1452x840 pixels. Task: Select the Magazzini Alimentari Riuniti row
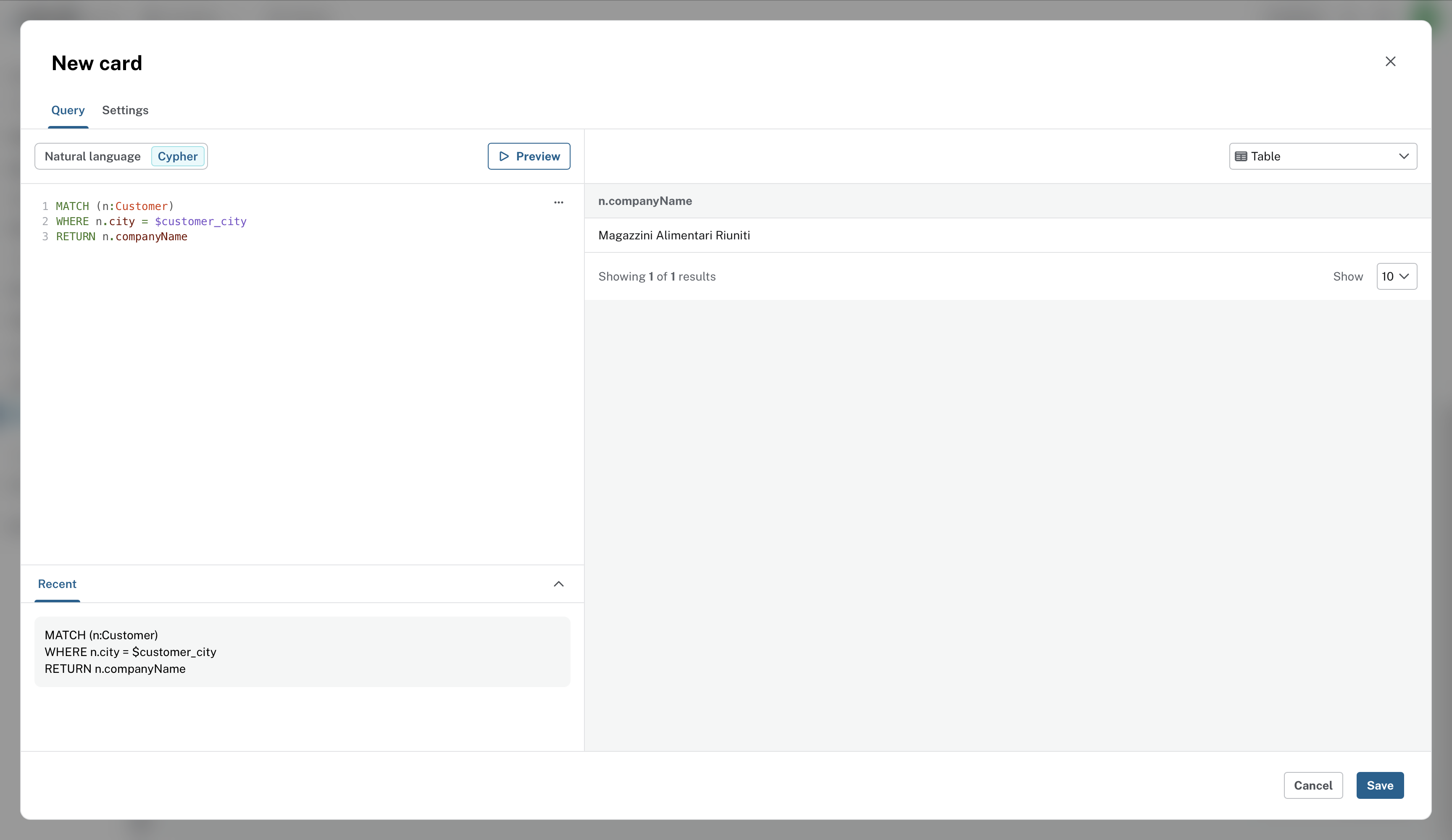tap(673, 235)
